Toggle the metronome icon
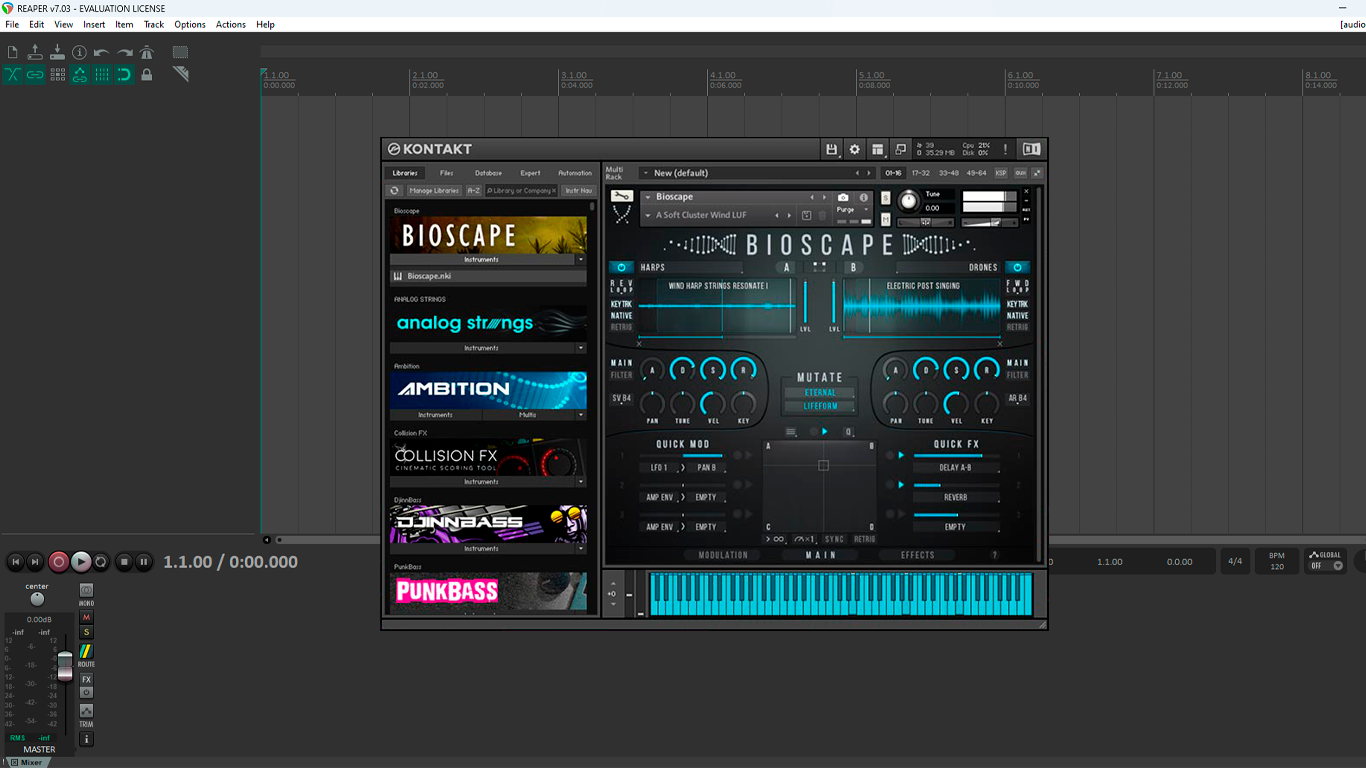 146,52
